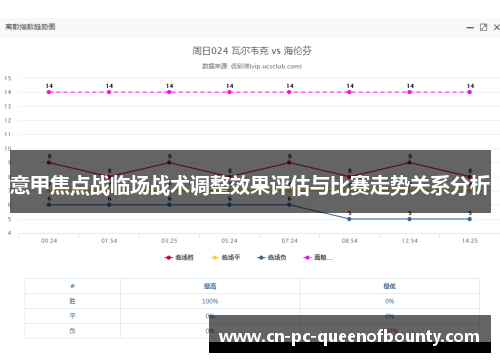Click the 100% cell in 胜 row
Image resolution: width=500 pixels, height=362 pixels.
210,301
